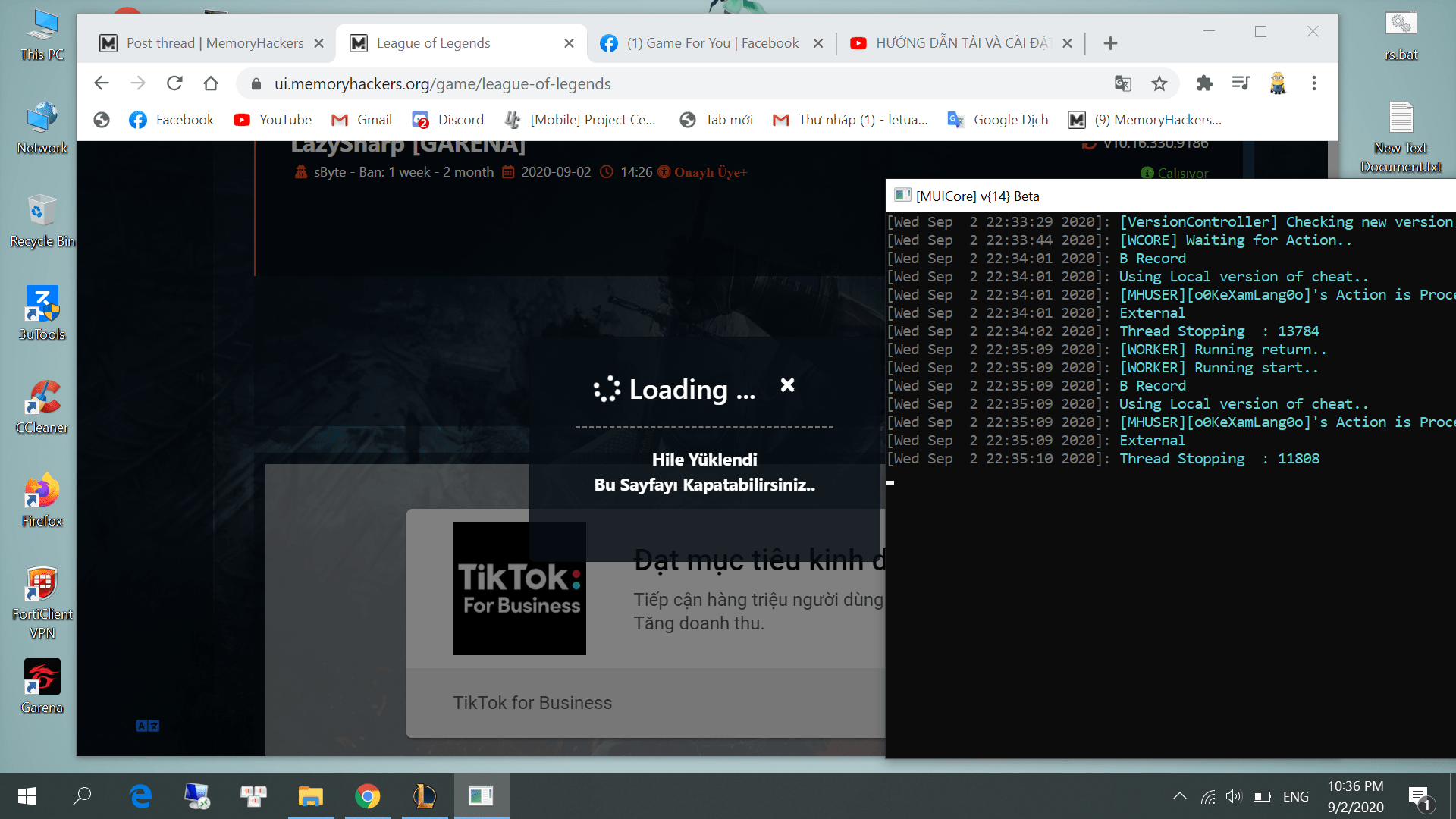Open media control icon in Chrome toolbar

(1241, 83)
